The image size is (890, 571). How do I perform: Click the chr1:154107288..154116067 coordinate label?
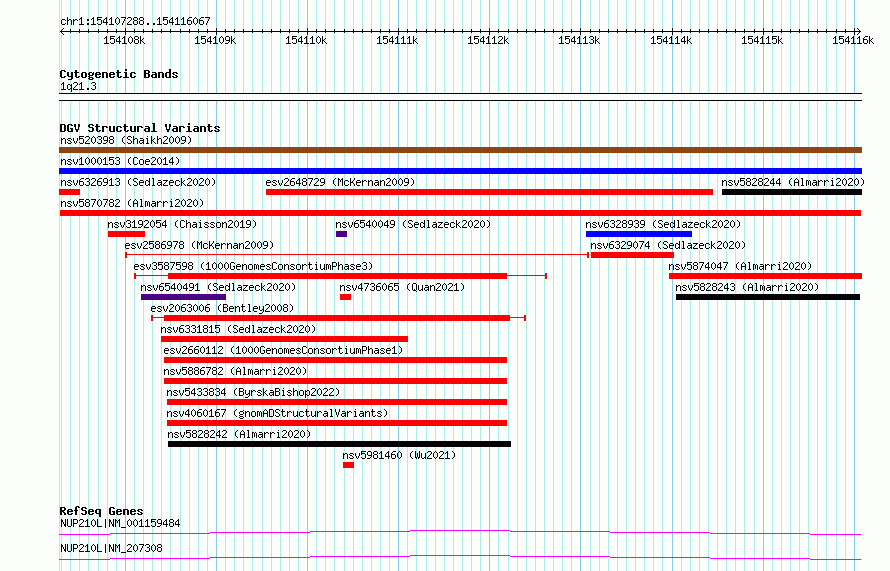135,22
